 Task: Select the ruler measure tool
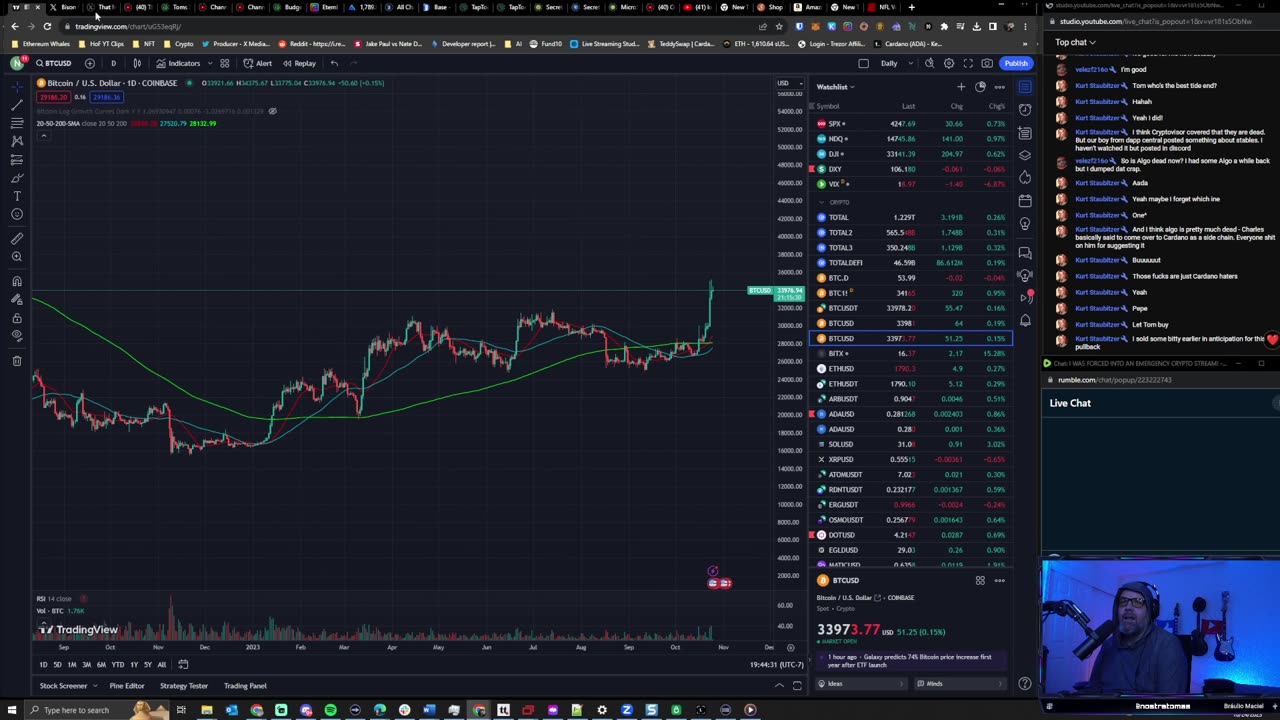tap(17, 238)
